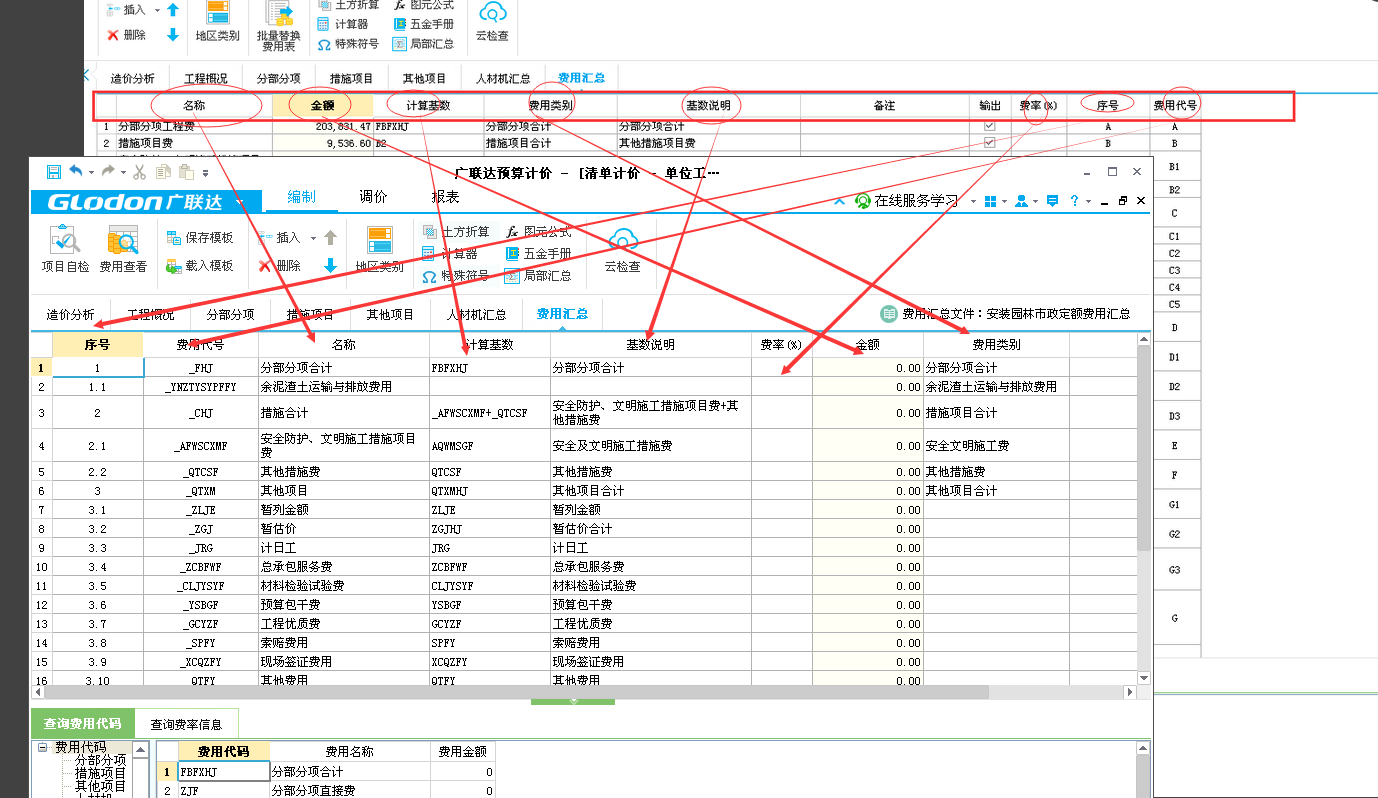Switch to the 调价 ribbon tab
The width and height of the screenshot is (1378, 798).
(x=373, y=197)
